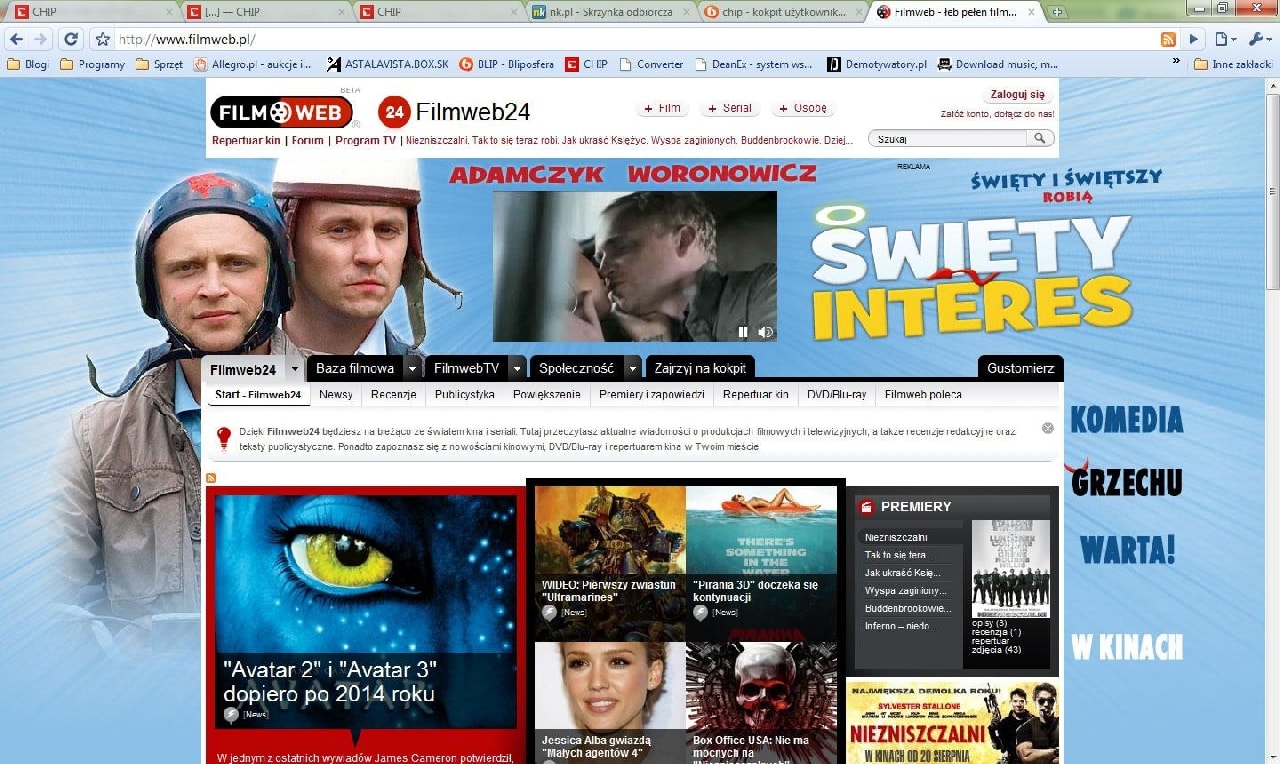This screenshot has width=1280, height=764.
Task: Open the Demotywatory.pl bookmark
Action: click(877, 64)
